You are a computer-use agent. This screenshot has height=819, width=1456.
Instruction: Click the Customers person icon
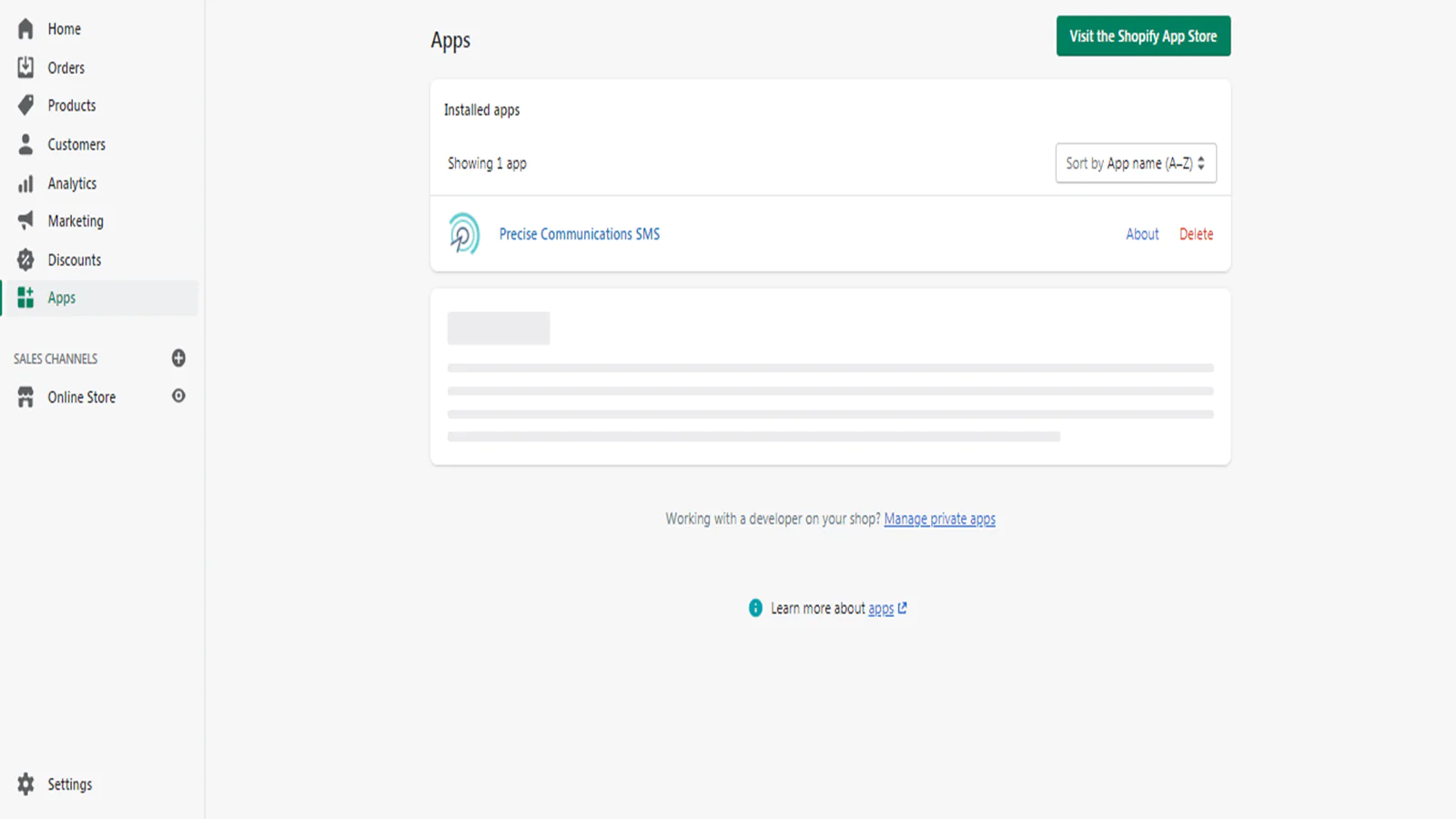coord(25,145)
